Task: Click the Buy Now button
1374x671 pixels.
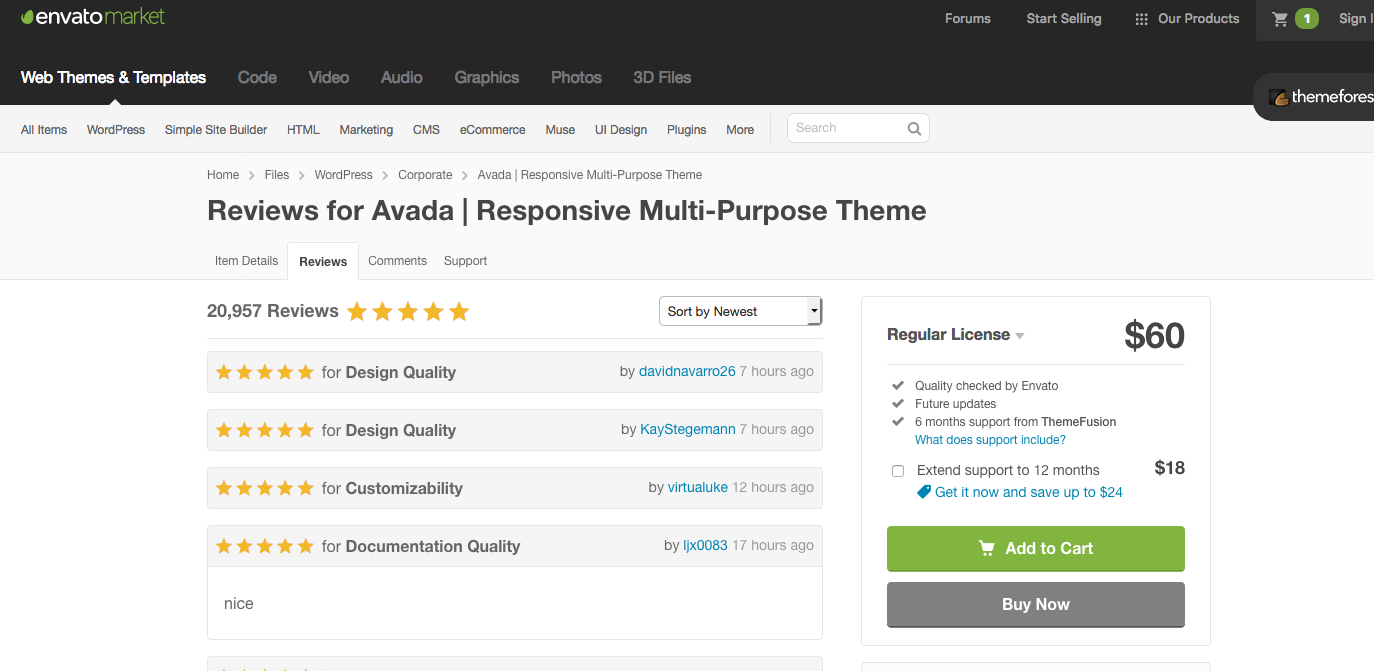Action: click(1036, 605)
